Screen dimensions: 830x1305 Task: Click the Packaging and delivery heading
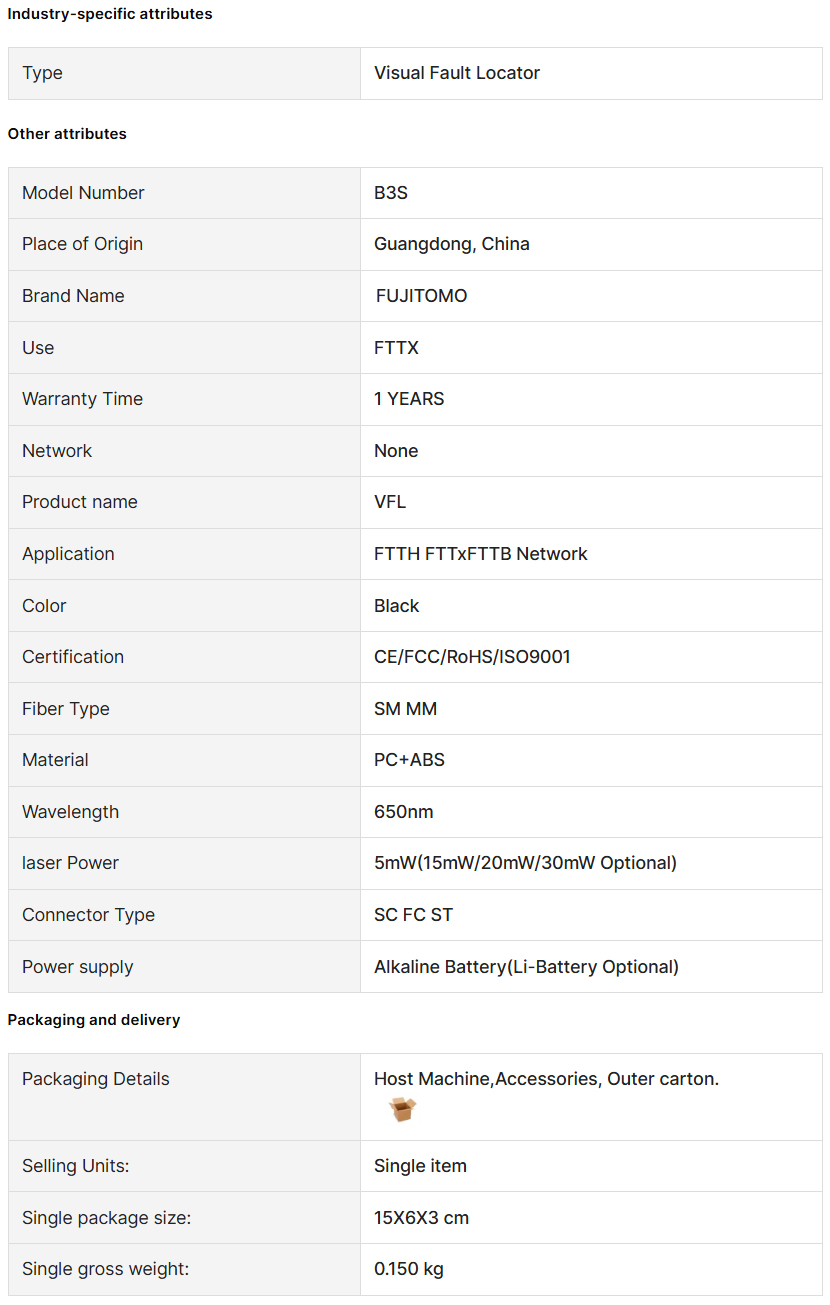(x=94, y=1020)
